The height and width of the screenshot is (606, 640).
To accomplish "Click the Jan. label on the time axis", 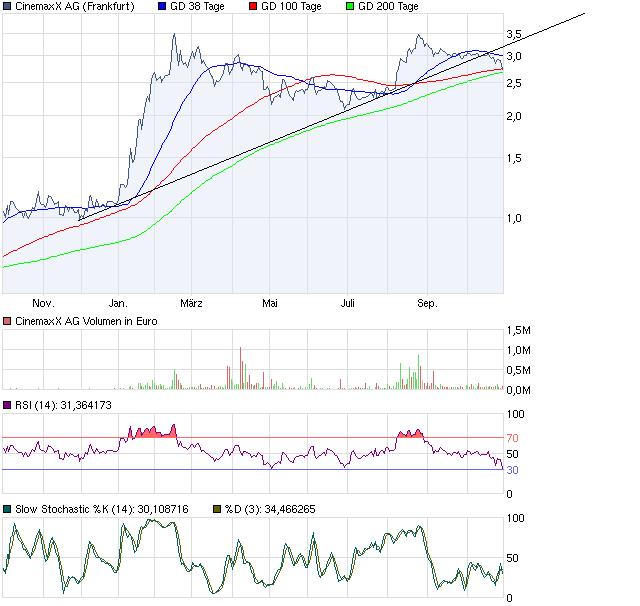I will coord(119,302).
